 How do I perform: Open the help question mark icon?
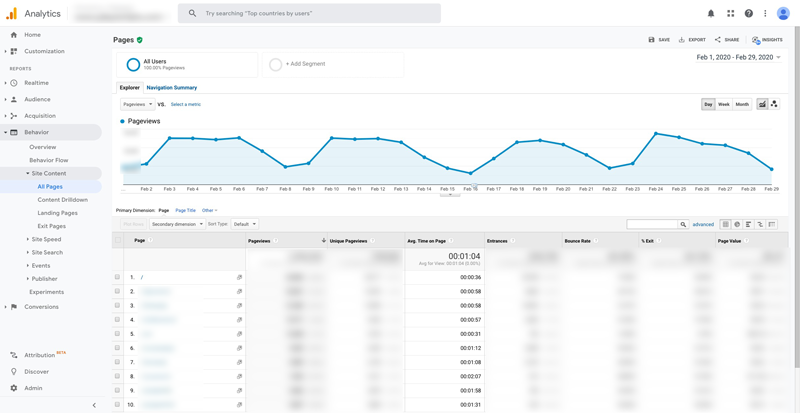pos(748,14)
